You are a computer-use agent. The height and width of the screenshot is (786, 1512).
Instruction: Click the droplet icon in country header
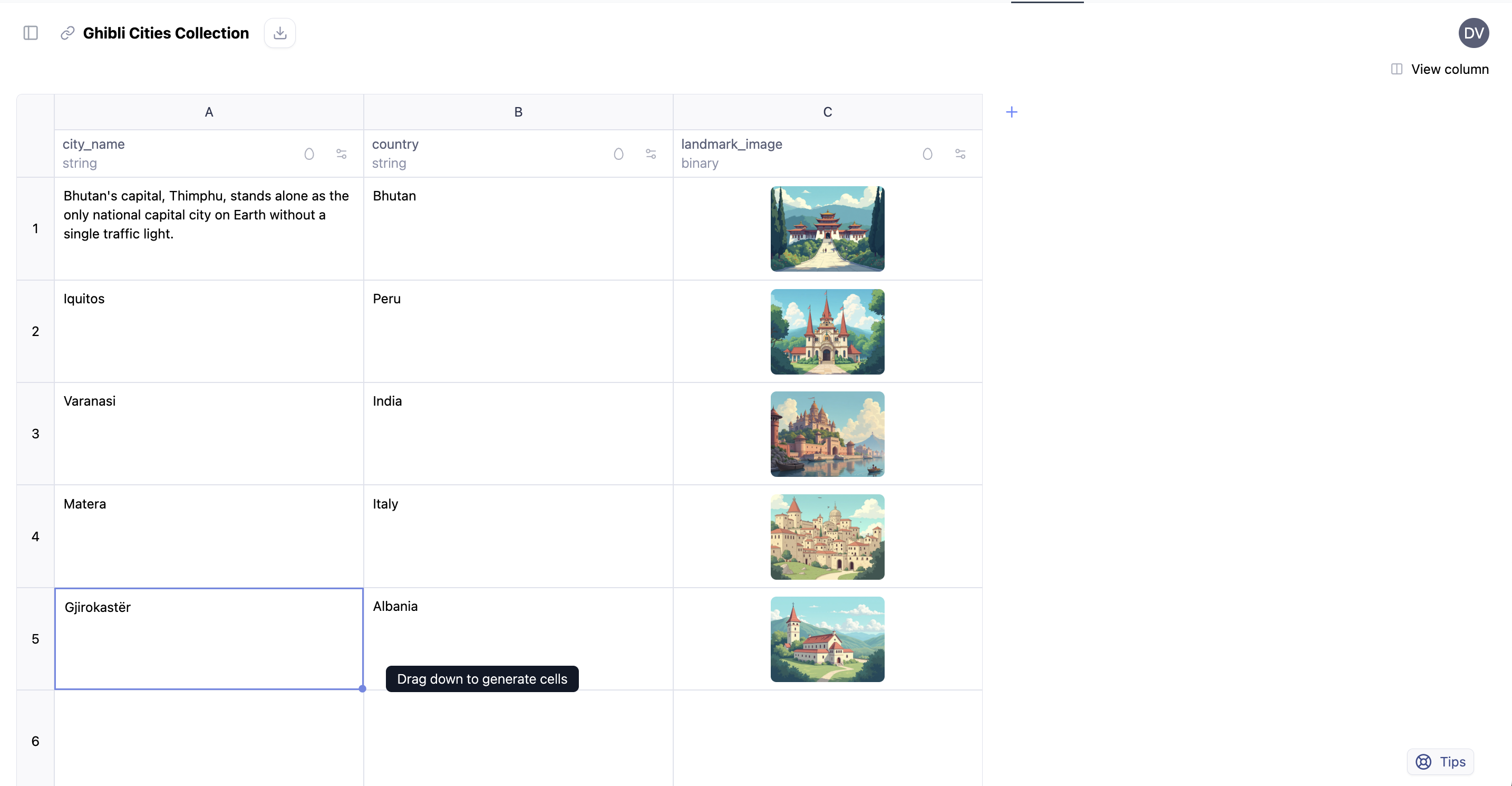[x=618, y=154]
